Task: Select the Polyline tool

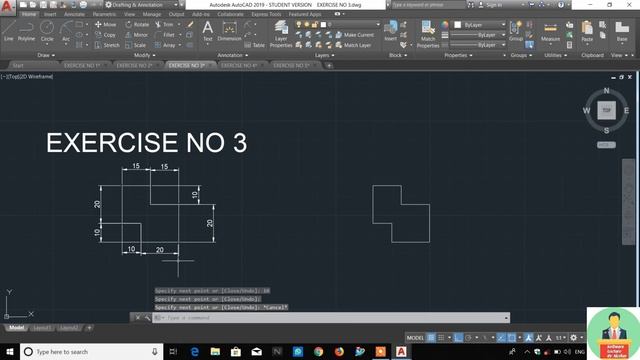Action: click(26, 31)
